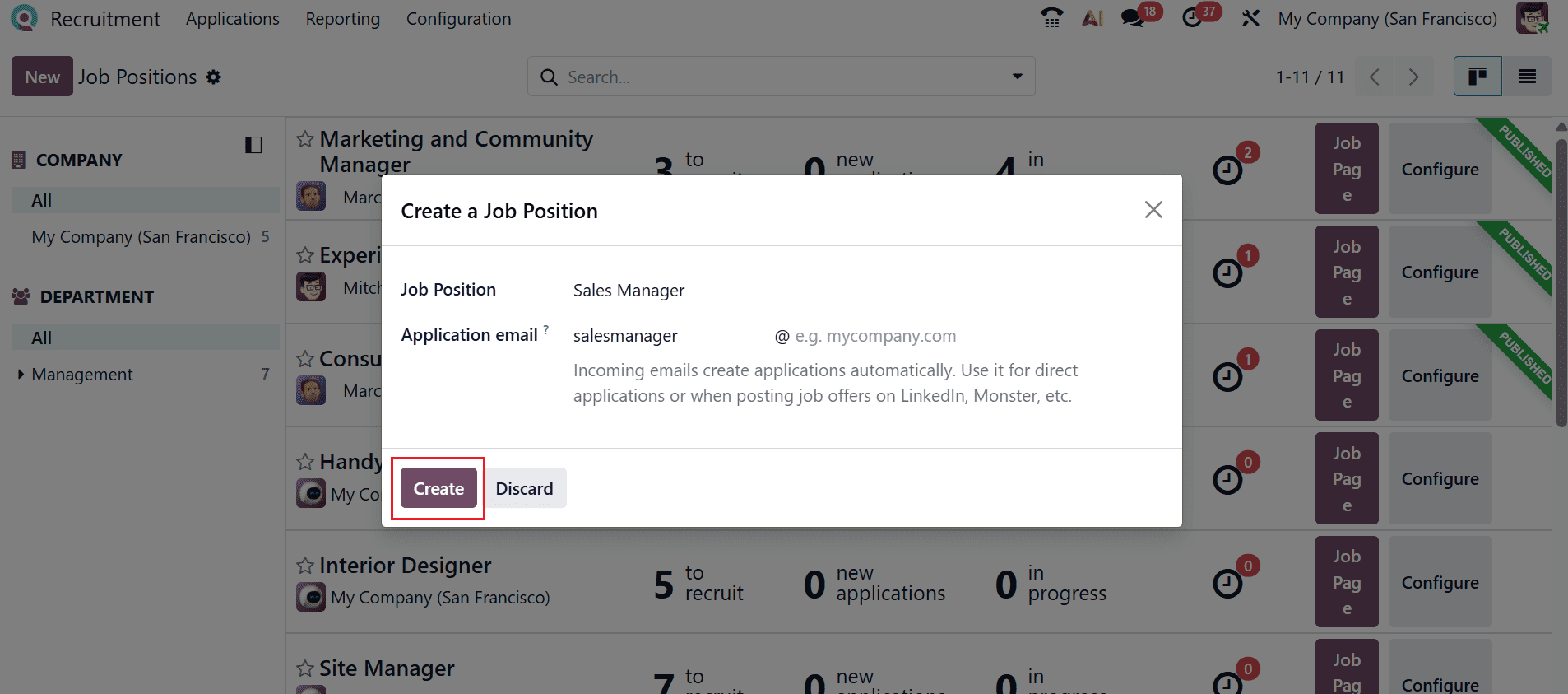This screenshot has width=1568, height=694.
Task: Favorite the Interior Designer position
Action: pos(304,565)
